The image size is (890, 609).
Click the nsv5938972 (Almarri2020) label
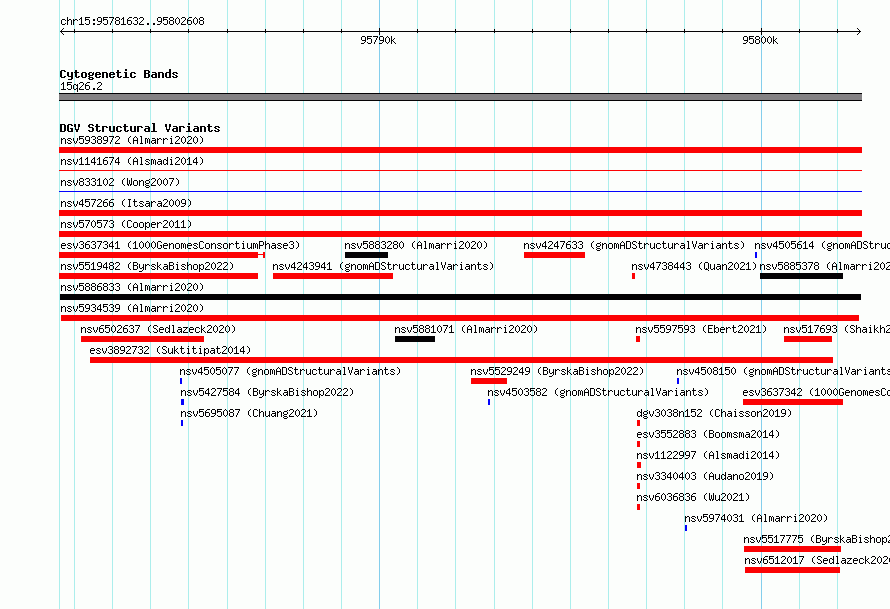pos(132,140)
